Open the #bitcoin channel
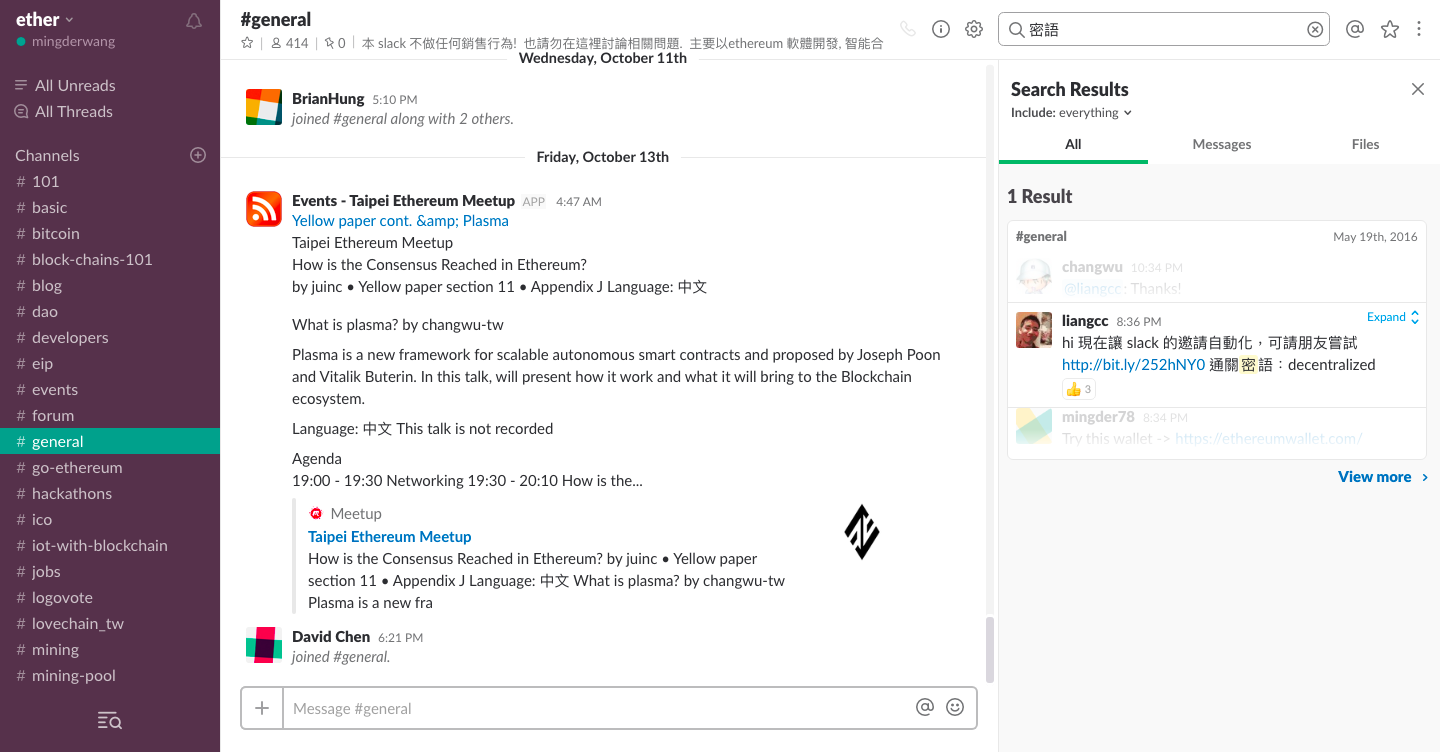1440x752 pixels. [110, 233]
